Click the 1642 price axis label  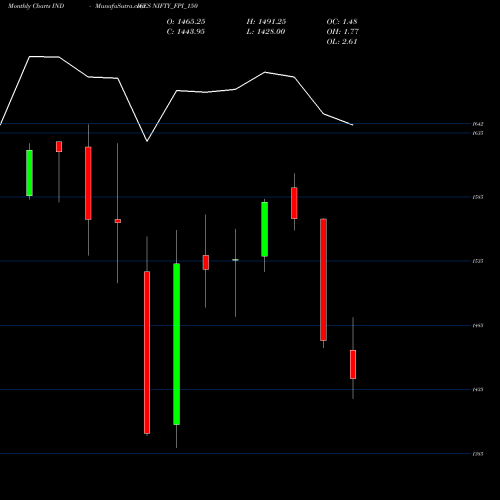click(478, 124)
